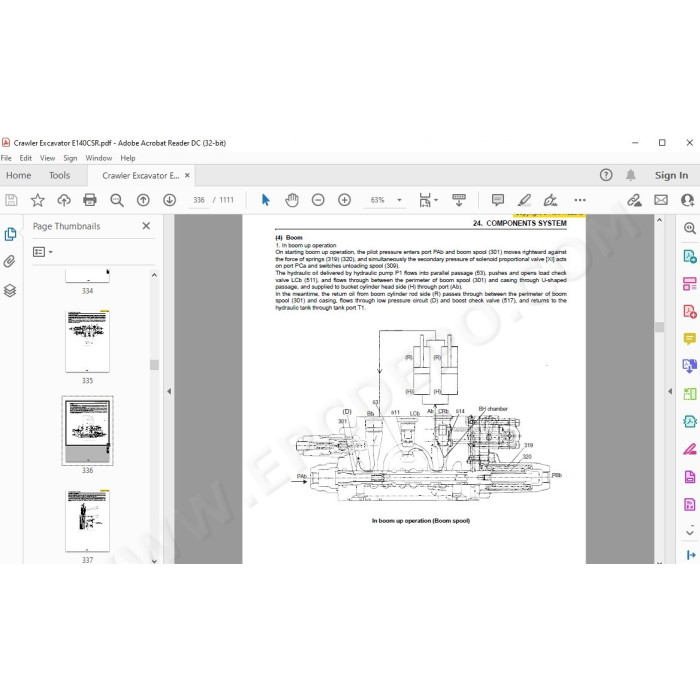
Task: Open thumbnail options dropdown menu
Action: tap(42, 252)
